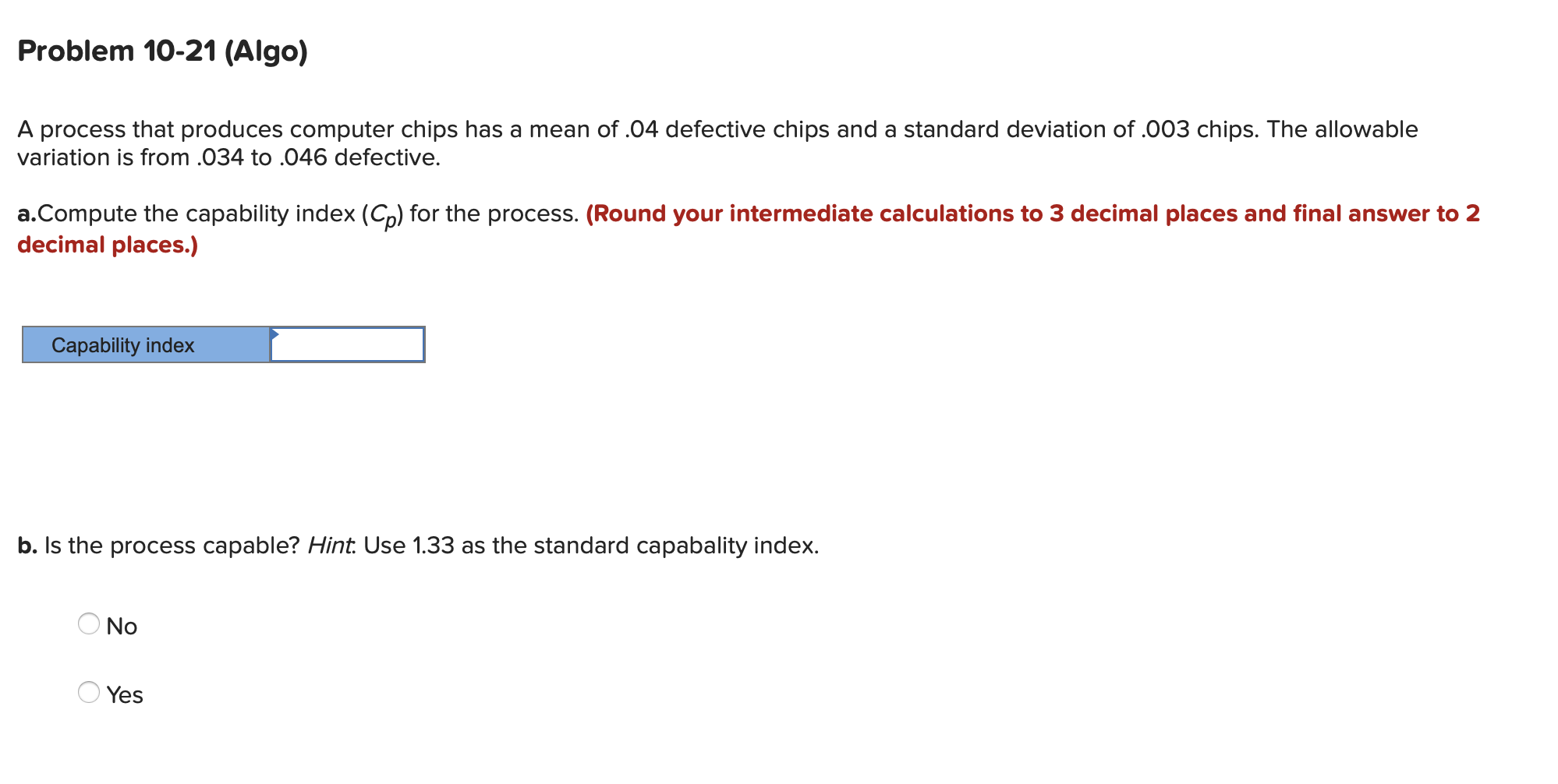Click the bold a. label in part a

27,213
